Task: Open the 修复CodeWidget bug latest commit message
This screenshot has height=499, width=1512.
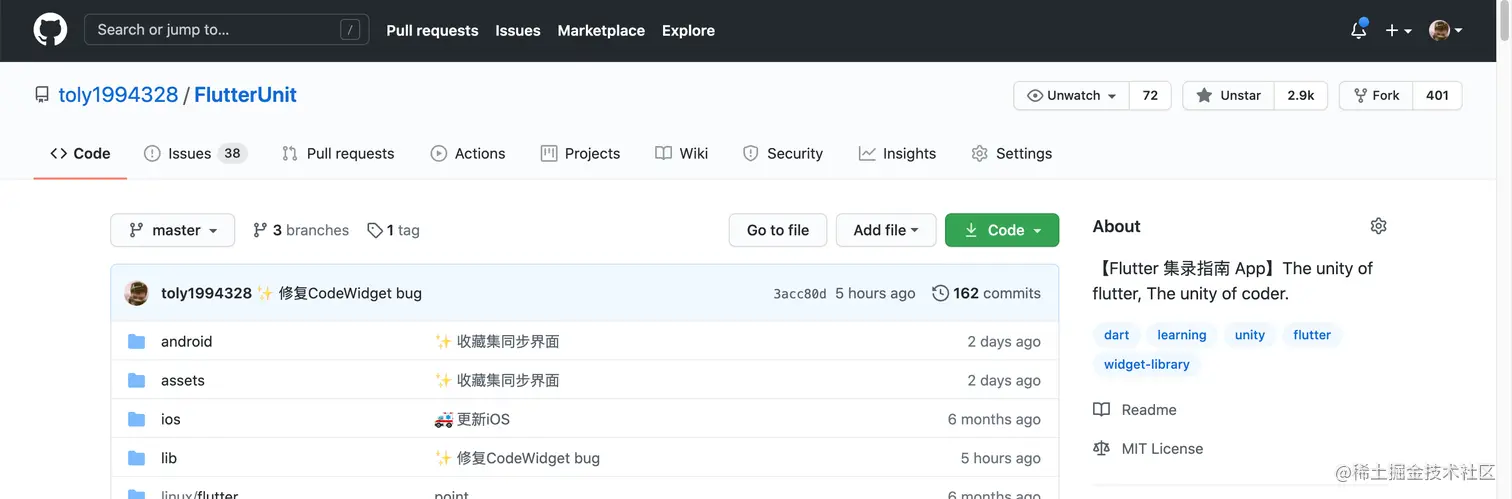Action: (350, 293)
